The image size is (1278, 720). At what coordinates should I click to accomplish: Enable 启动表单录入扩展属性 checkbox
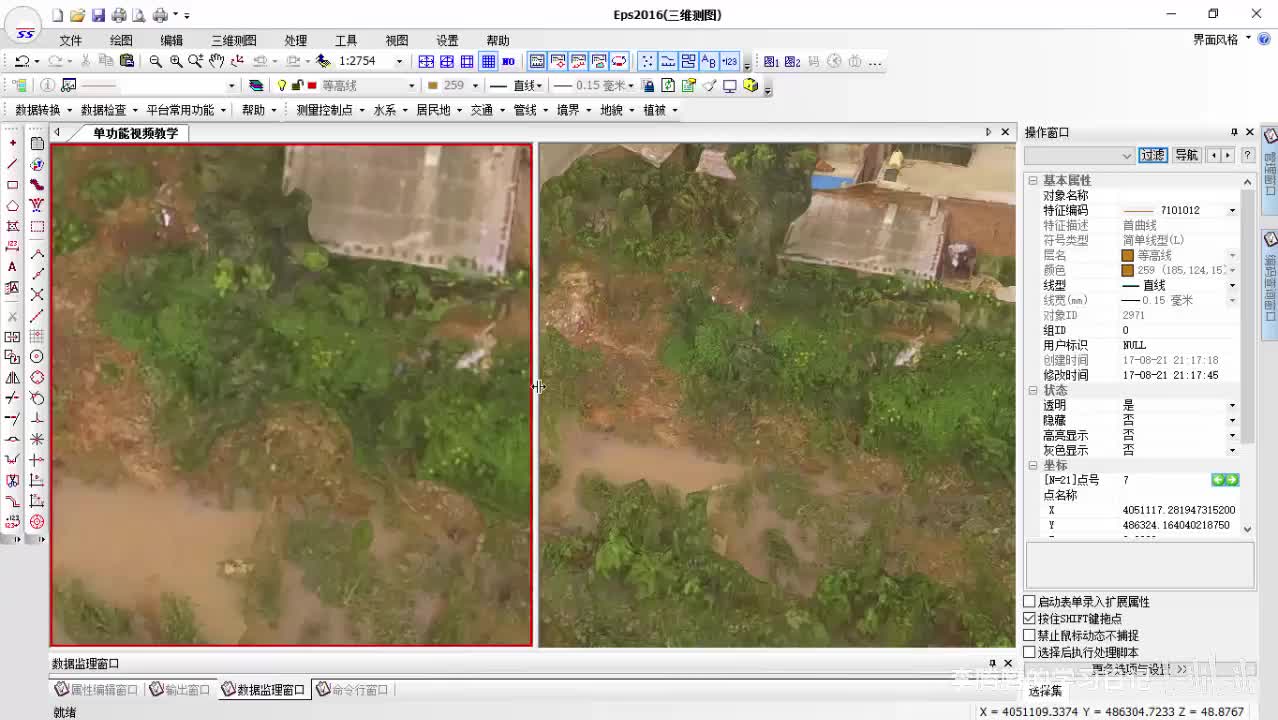click(x=1029, y=602)
